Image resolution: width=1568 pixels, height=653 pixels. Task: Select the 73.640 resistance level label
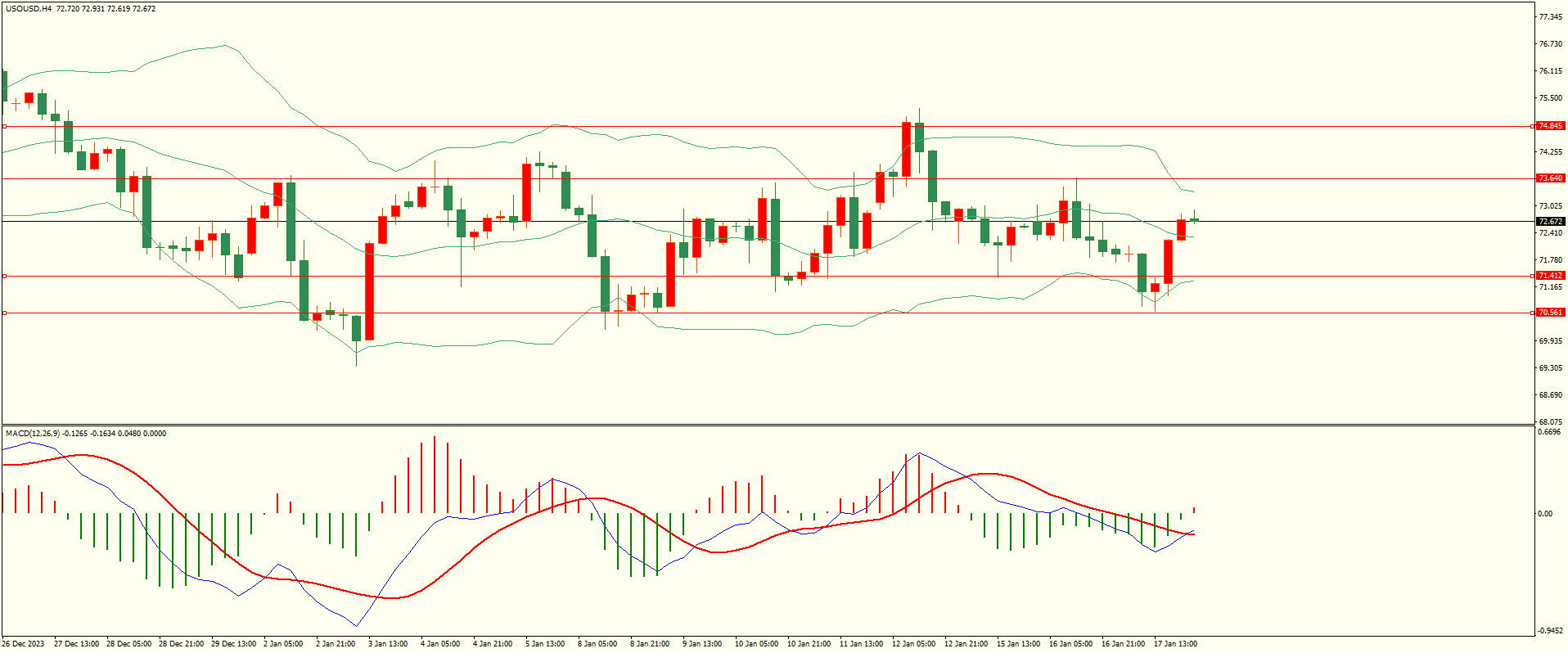[x=1550, y=178]
